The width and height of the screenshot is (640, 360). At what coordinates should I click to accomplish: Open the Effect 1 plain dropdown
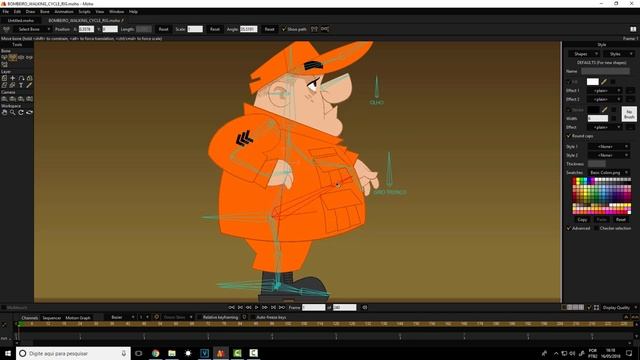pos(605,91)
